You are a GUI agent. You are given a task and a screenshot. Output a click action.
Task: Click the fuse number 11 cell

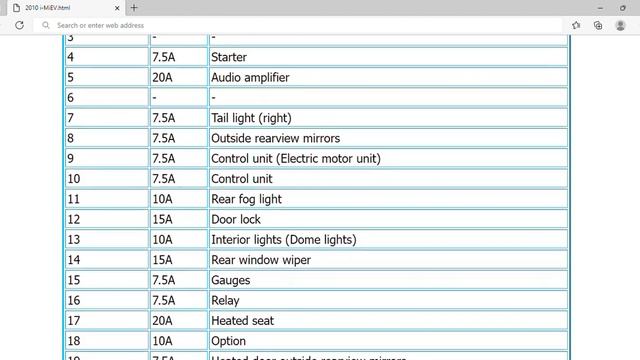click(x=107, y=199)
